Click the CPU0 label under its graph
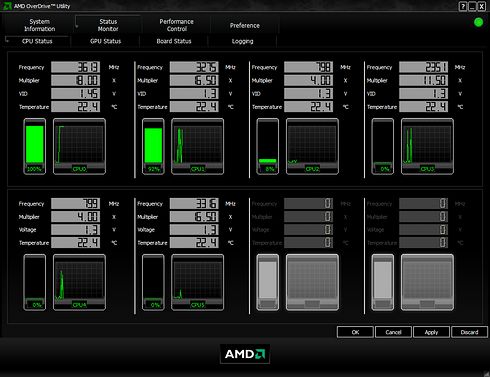The image size is (490, 377). [x=79, y=169]
